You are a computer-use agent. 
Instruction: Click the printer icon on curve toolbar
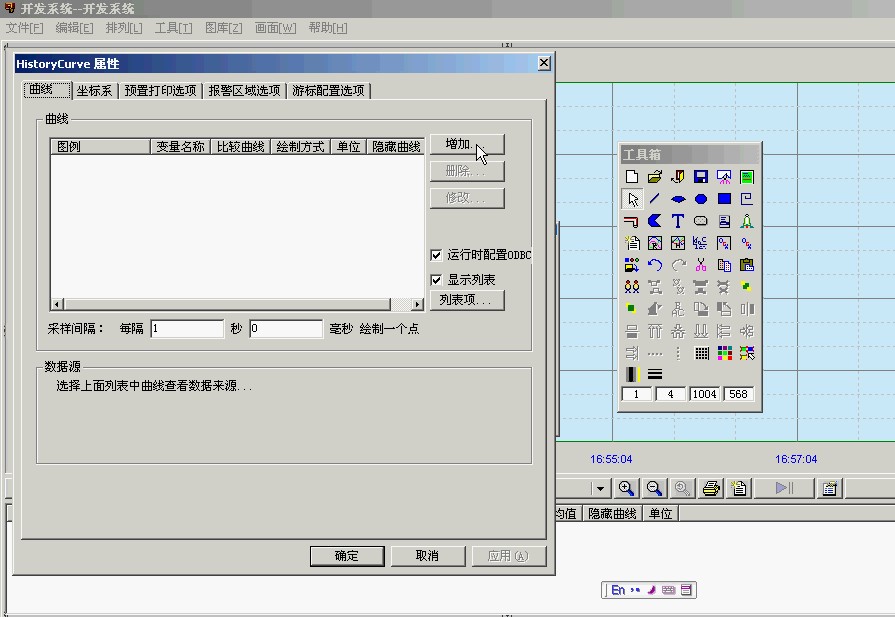click(x=711, y=488)
